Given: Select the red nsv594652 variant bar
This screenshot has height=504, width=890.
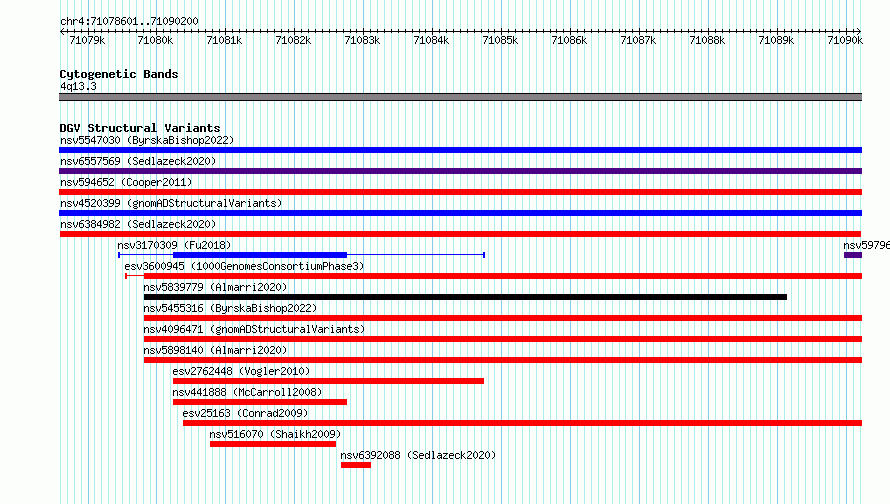Looking at the screenshot, I should pyautogui.click(x=460, y=192).
